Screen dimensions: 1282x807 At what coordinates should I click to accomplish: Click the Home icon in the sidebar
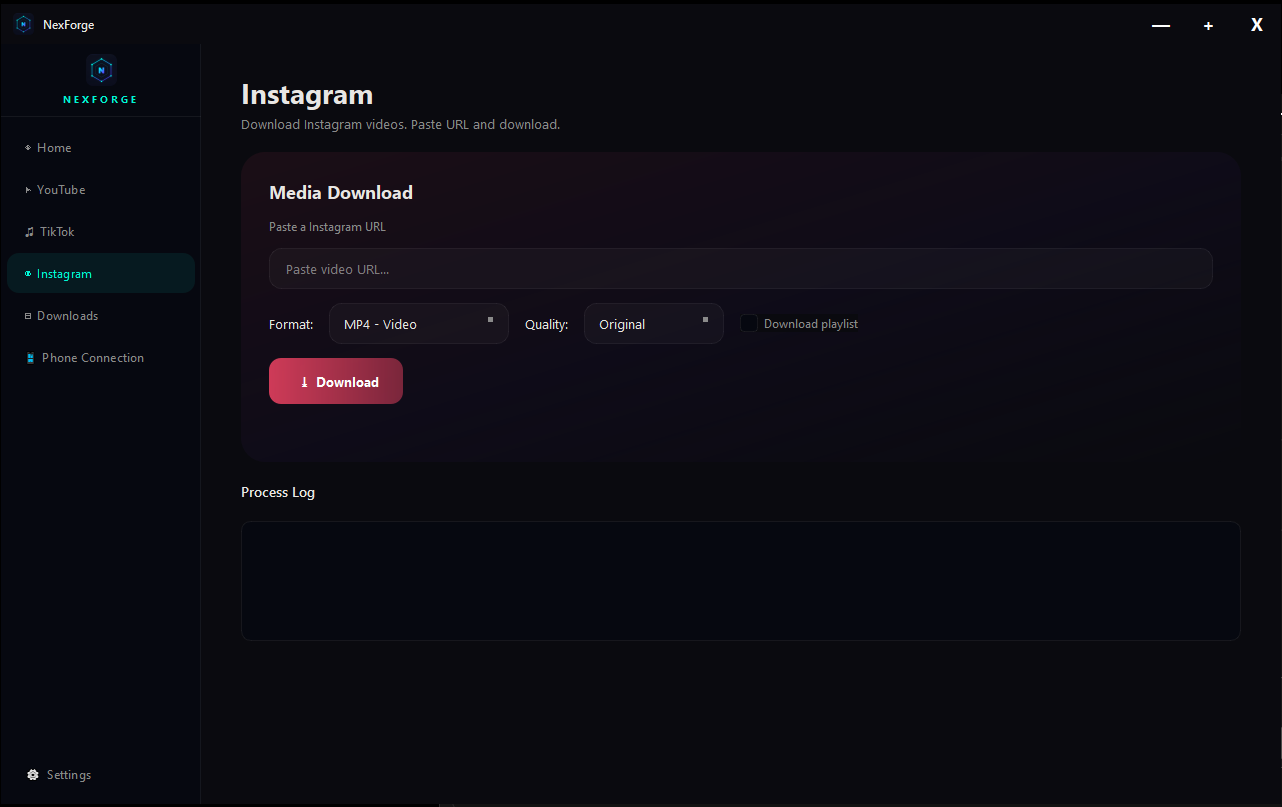click(28, 148)
